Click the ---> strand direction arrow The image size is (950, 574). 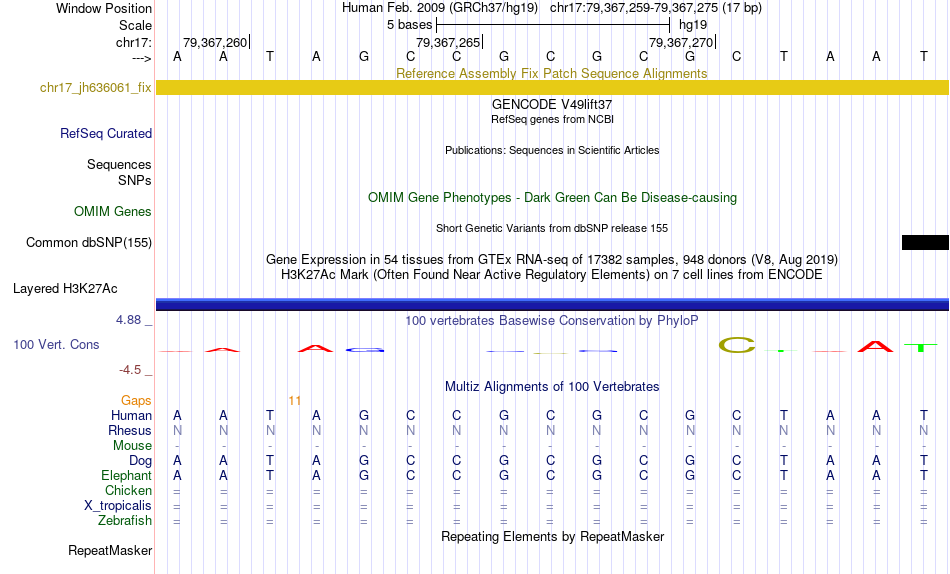tap(142, 58)
